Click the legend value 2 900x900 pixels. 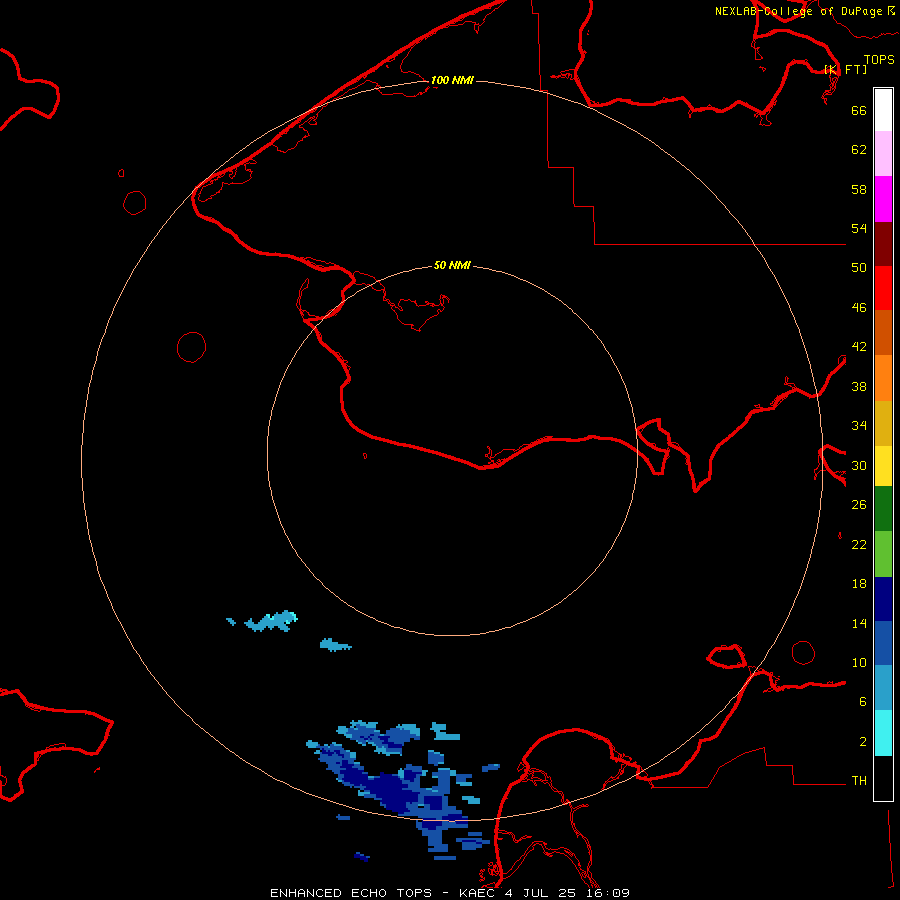coord(863,741)
